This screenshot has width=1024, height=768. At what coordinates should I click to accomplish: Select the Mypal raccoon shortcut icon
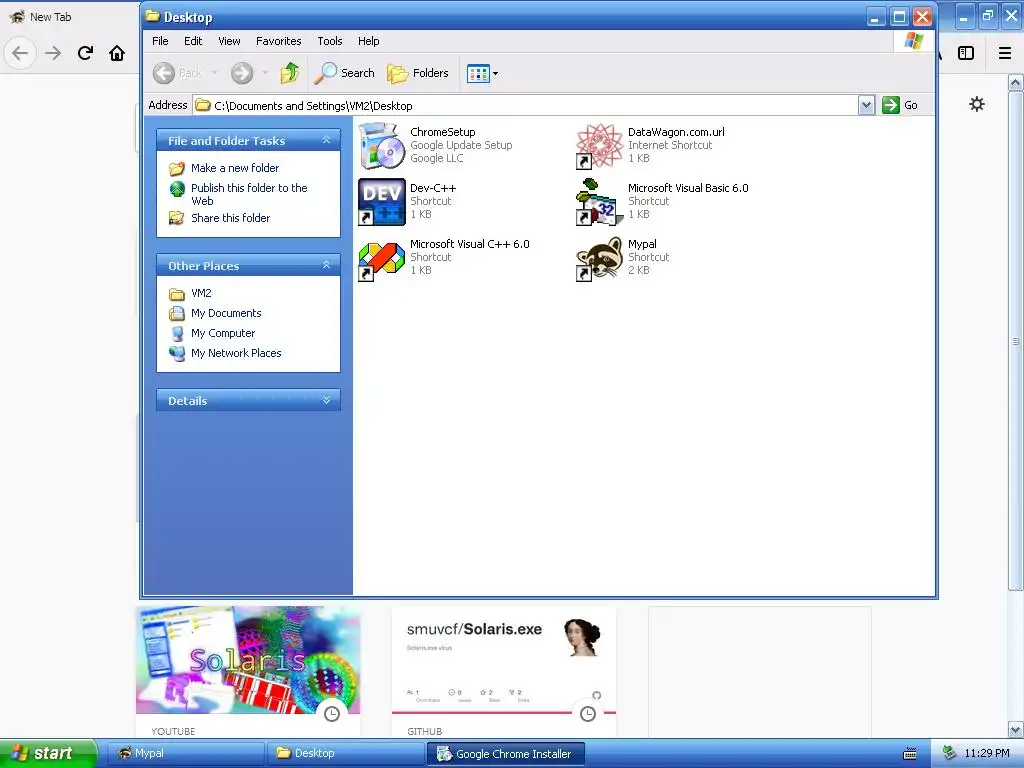click(x=600, y=258)
